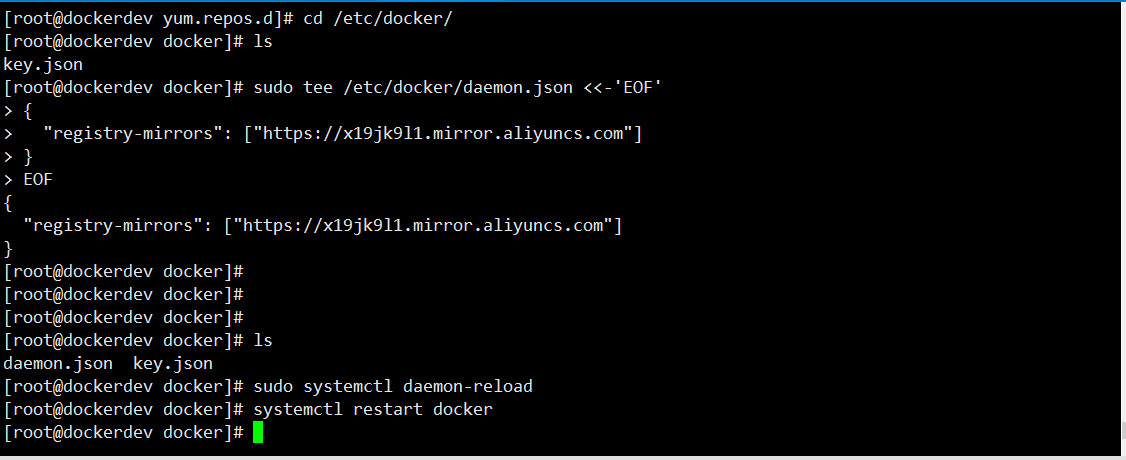Select the lone key.json listing output
Viewport: 1126px width, 460px height.
(43, 65)
